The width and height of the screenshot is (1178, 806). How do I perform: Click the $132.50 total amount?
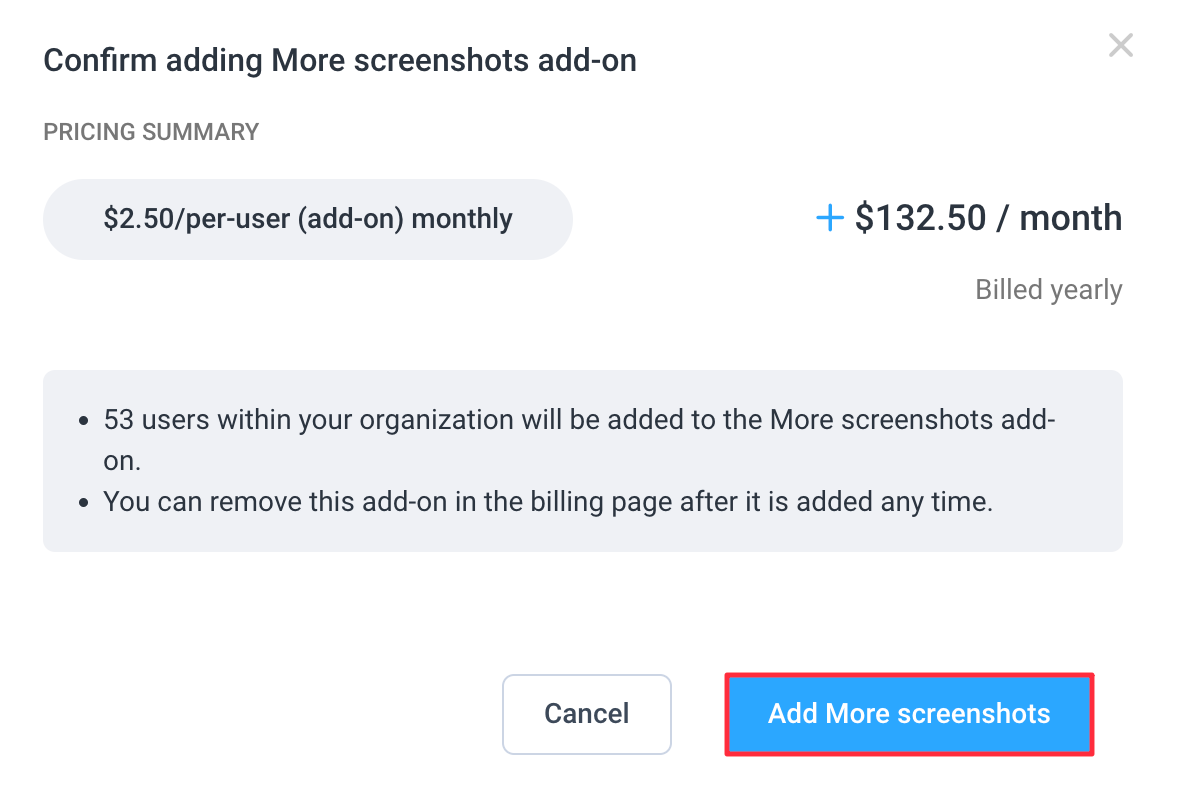click(920, 219)
